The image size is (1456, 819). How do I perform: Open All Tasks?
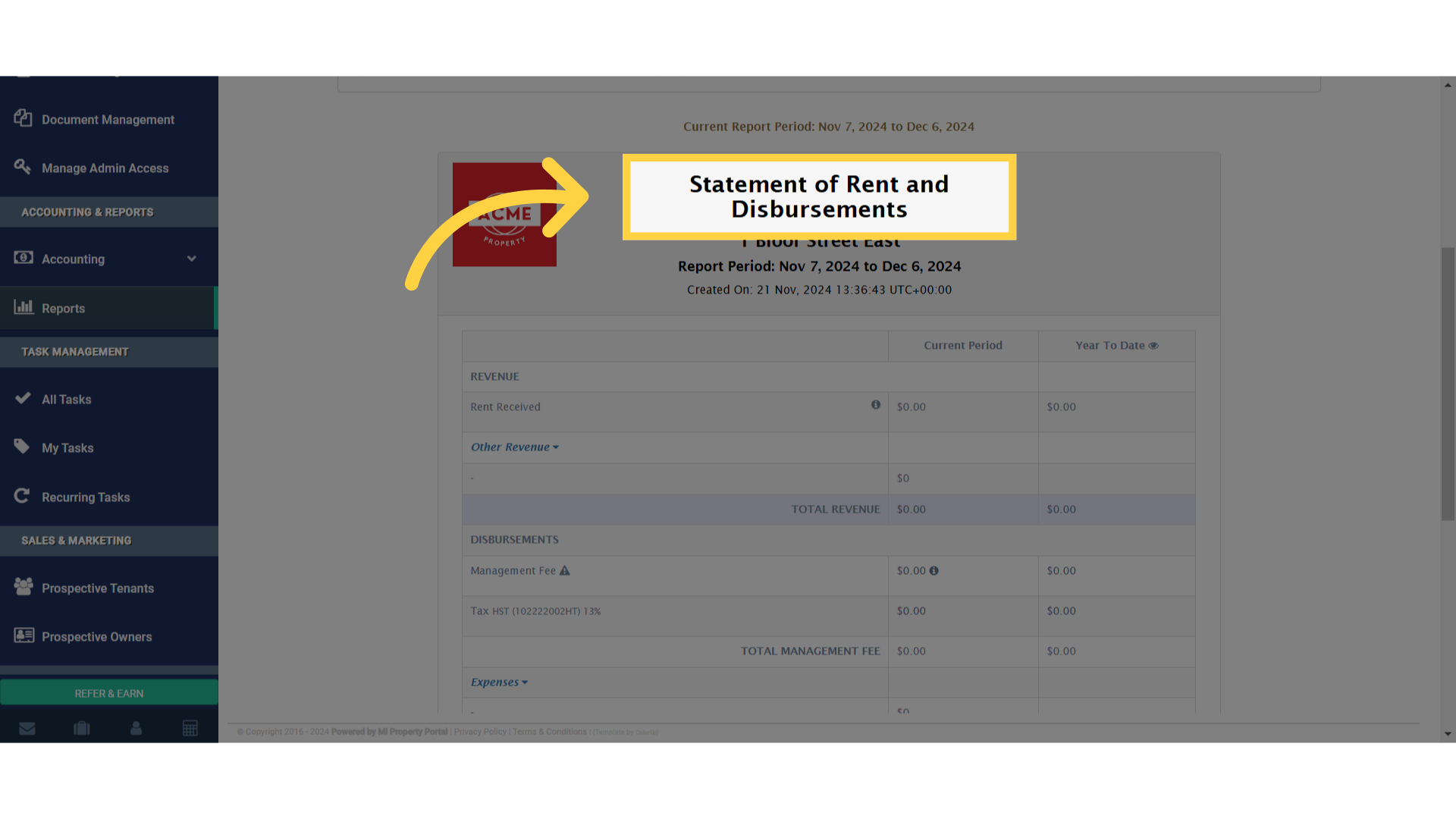[x=108, y=400]
